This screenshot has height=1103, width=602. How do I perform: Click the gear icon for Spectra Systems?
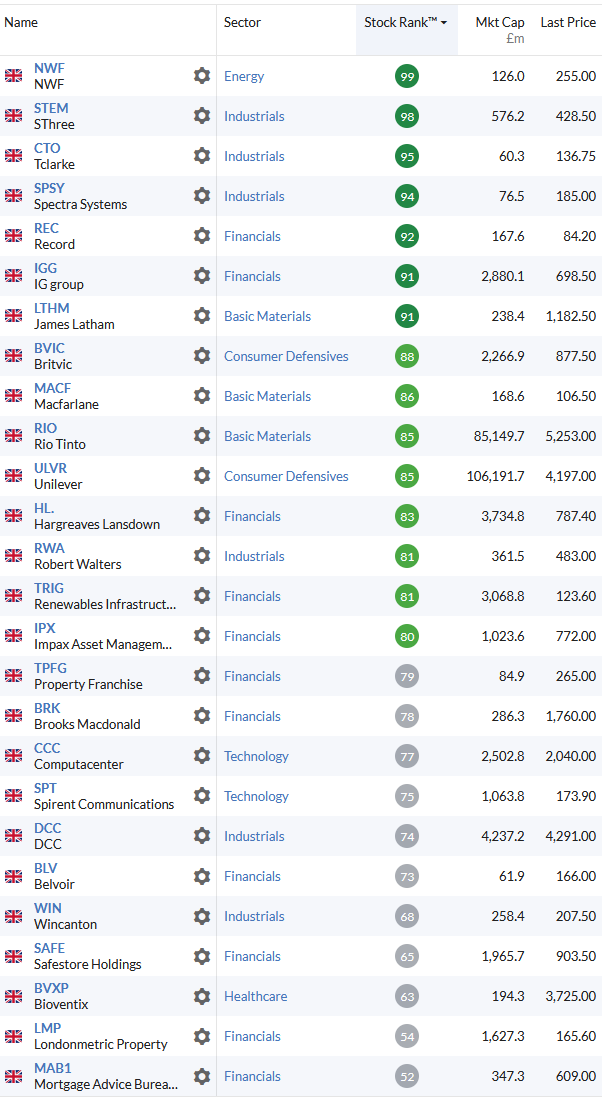(202, 196)
